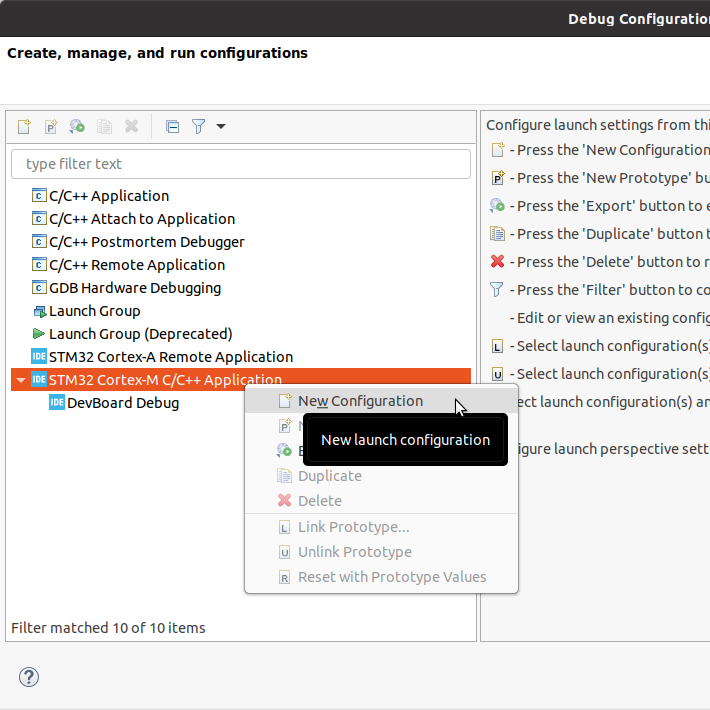Image resolution: width=710 pixels, height=710 pixels.
Task: Click the Launch Group icon
Action: 39,312
